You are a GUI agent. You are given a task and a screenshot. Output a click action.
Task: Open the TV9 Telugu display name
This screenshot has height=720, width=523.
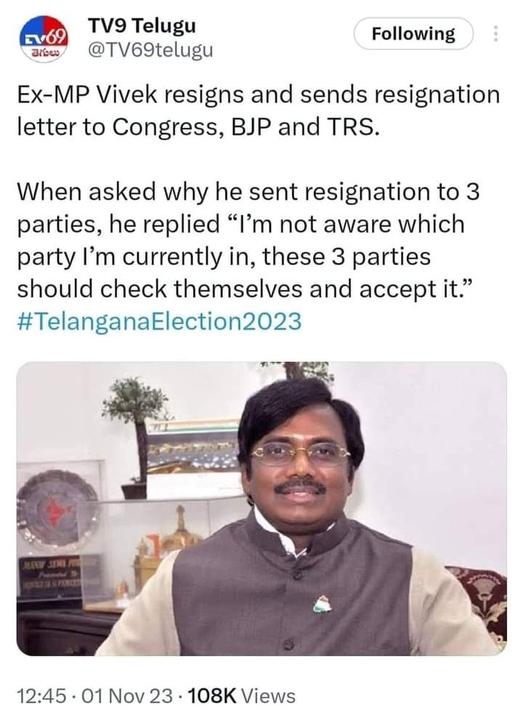[x=141, y=26]
